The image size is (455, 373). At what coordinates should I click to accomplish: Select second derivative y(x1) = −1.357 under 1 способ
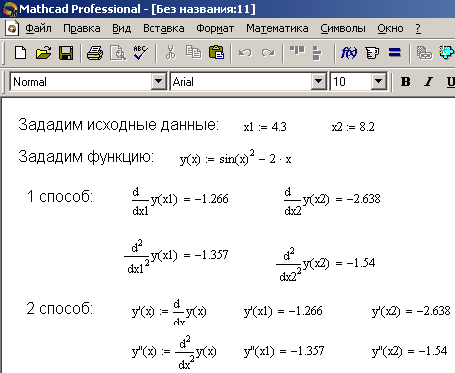(176, 257)
